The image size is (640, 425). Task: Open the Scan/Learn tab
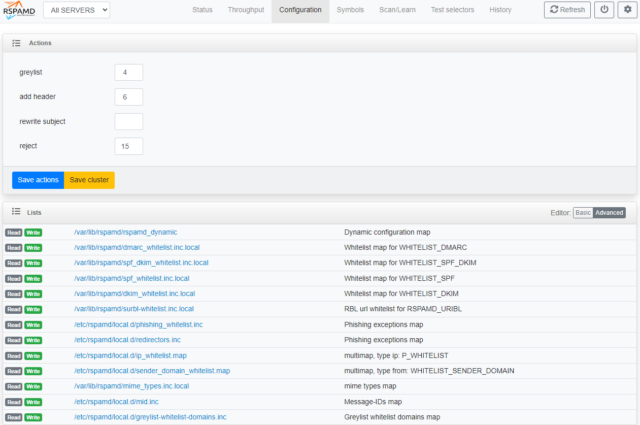(x=398, y=10)
